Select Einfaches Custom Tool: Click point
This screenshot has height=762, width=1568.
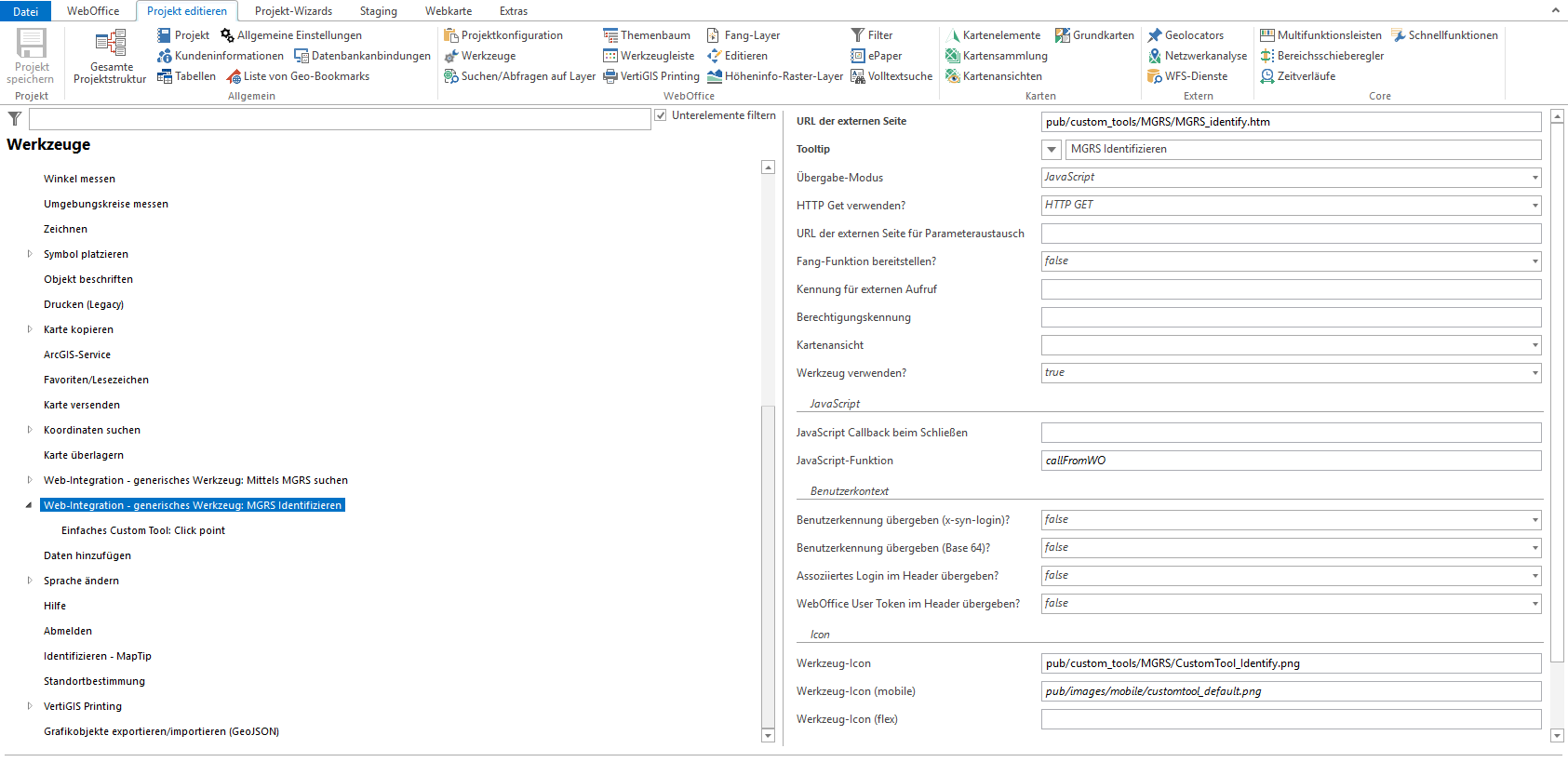pos(143,530)
